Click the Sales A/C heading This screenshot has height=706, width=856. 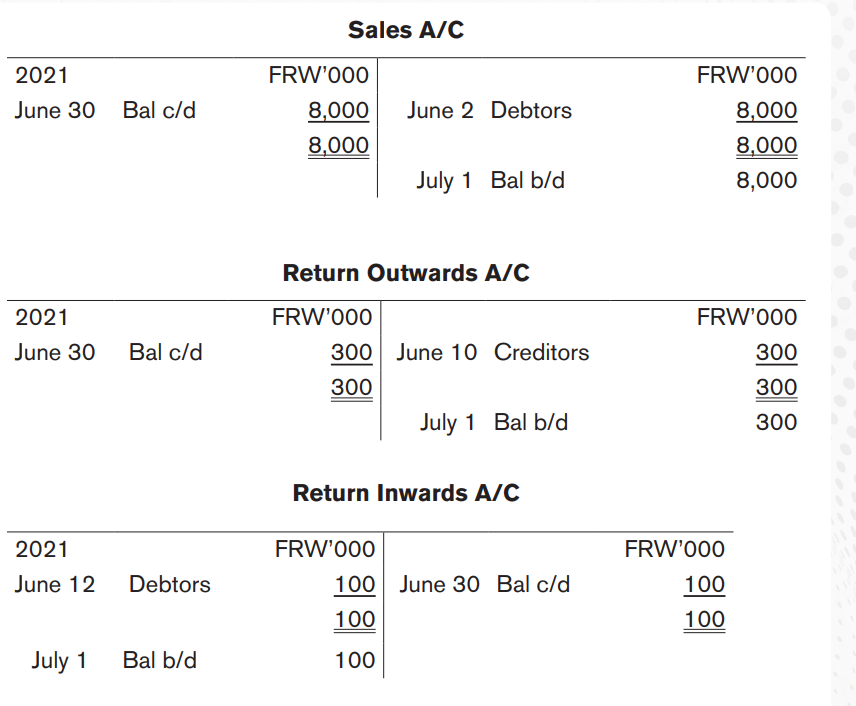tap(406, 30)
